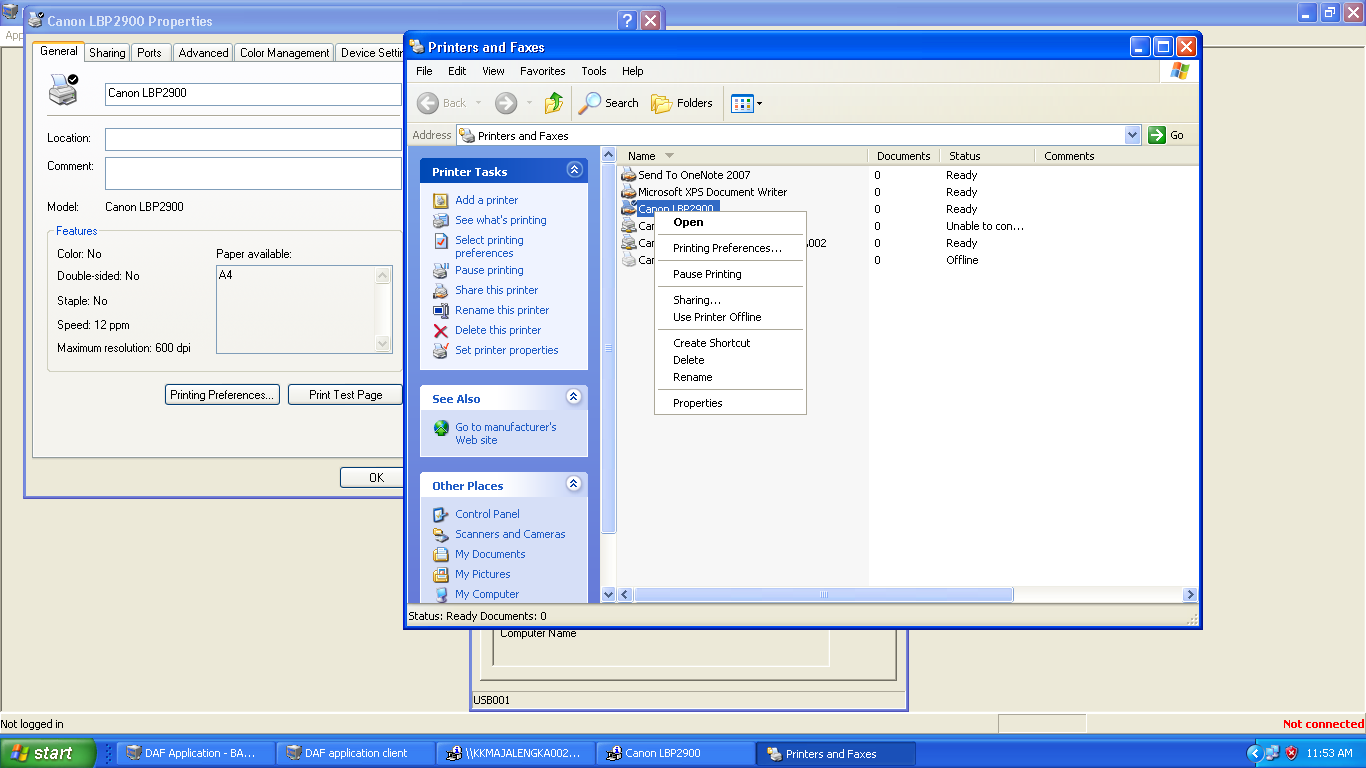
Task: Click the red Delete this printer icon
Action: pos(441,330)
